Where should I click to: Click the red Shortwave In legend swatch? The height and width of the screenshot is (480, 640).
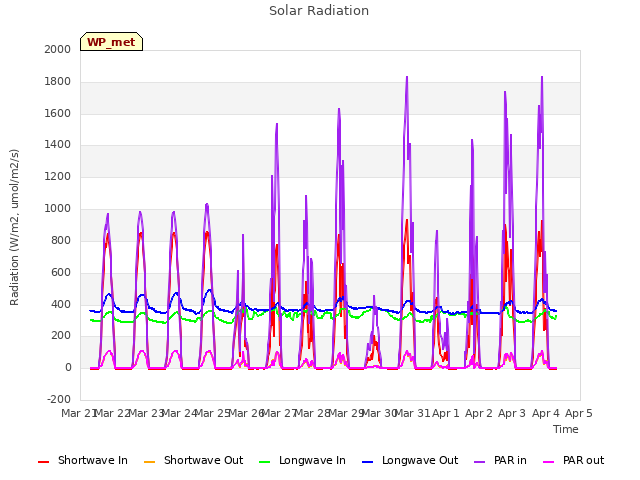(44, 462)
